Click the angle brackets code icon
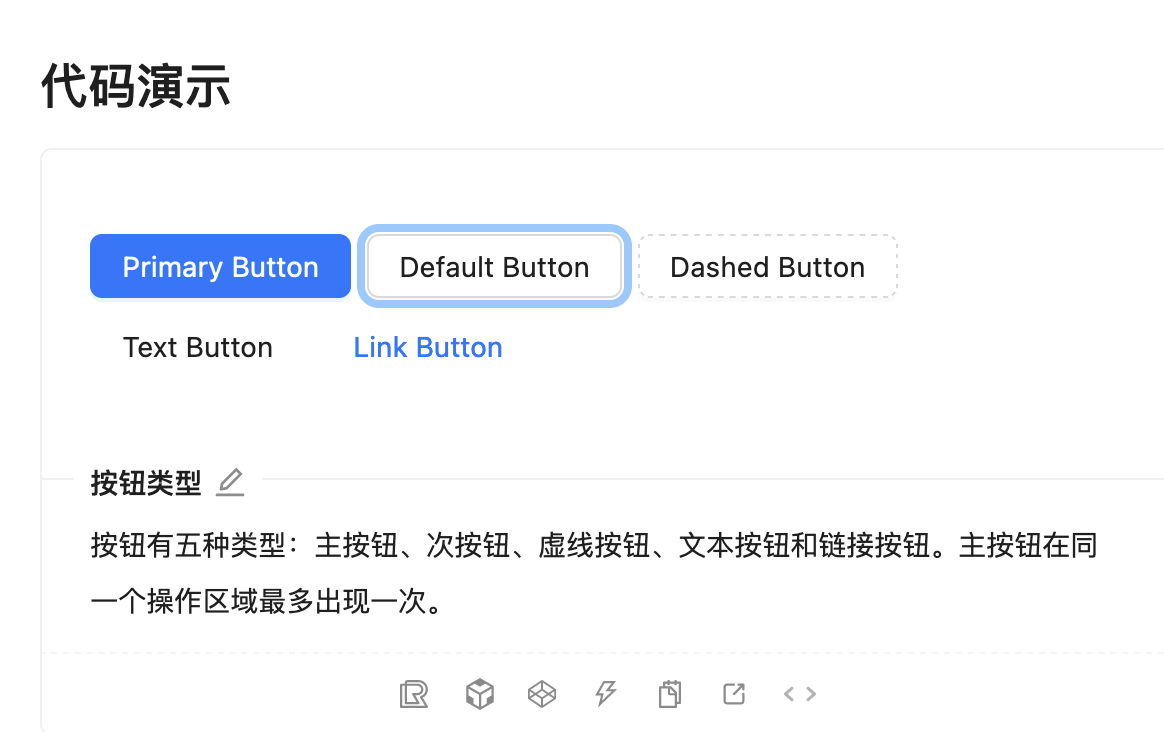Viewport: 1164px width, 732px height. point(798,693)
